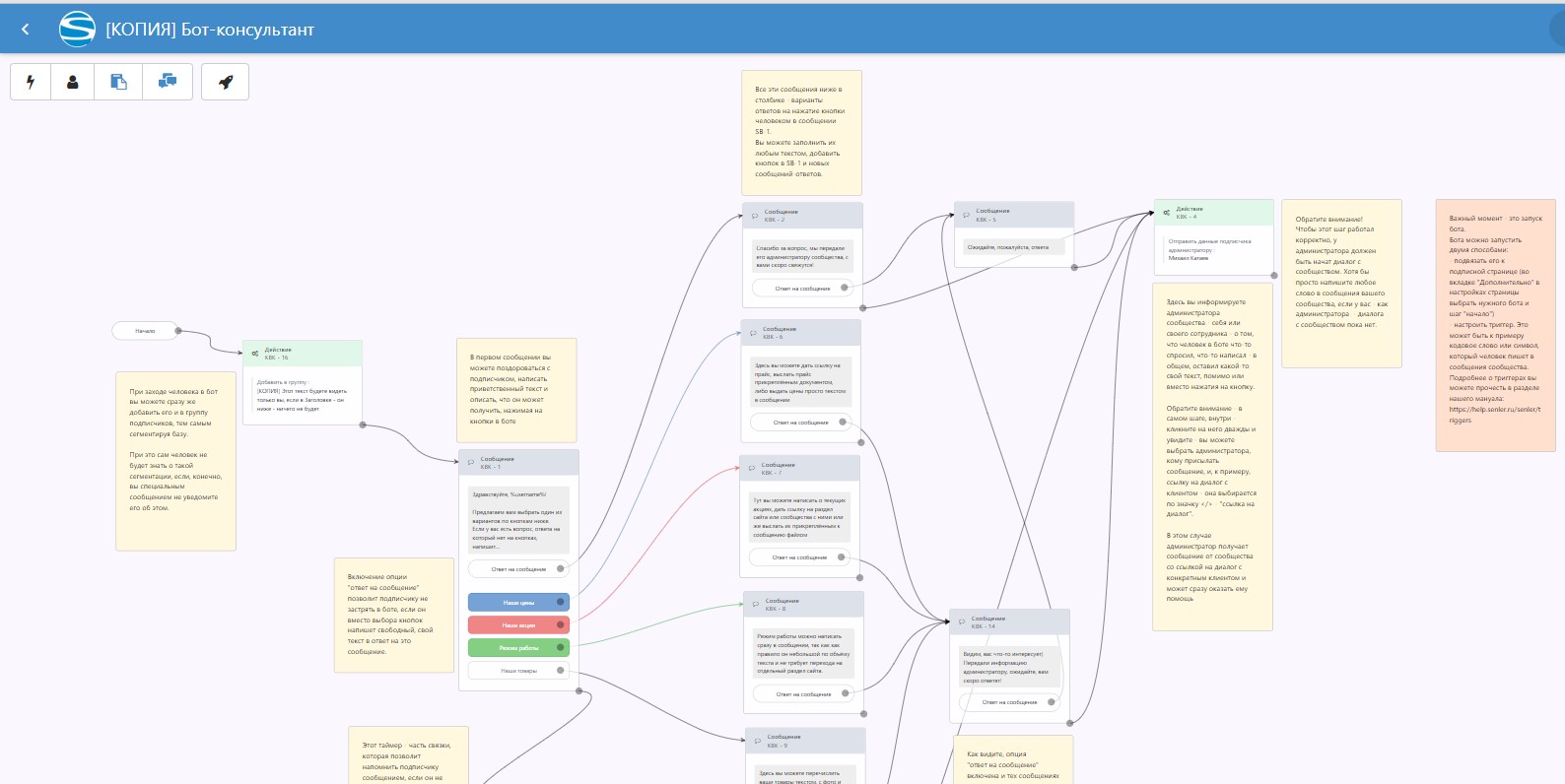The width and height of the screenshot is (1565, 784).
Task: Click "Ответ на сообщение" in КВК-7 node
Action: (x=798, y=557)
